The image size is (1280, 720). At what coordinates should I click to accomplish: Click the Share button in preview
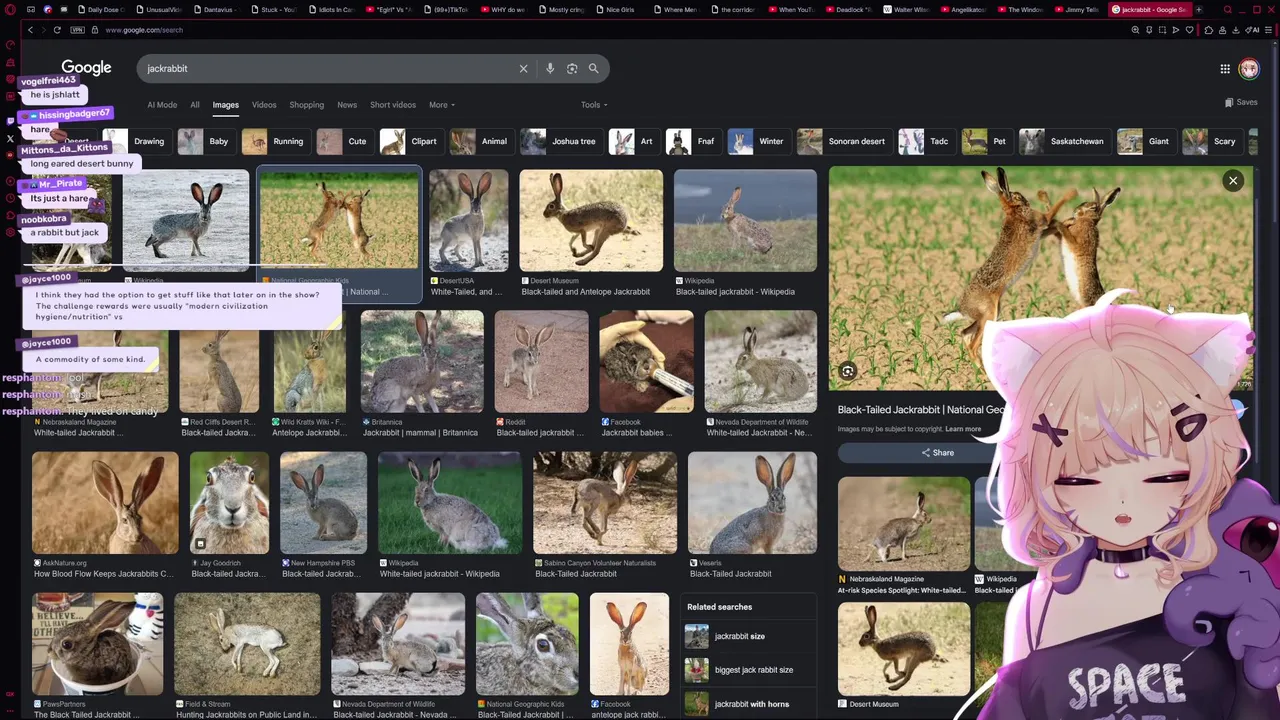point(938,453)
